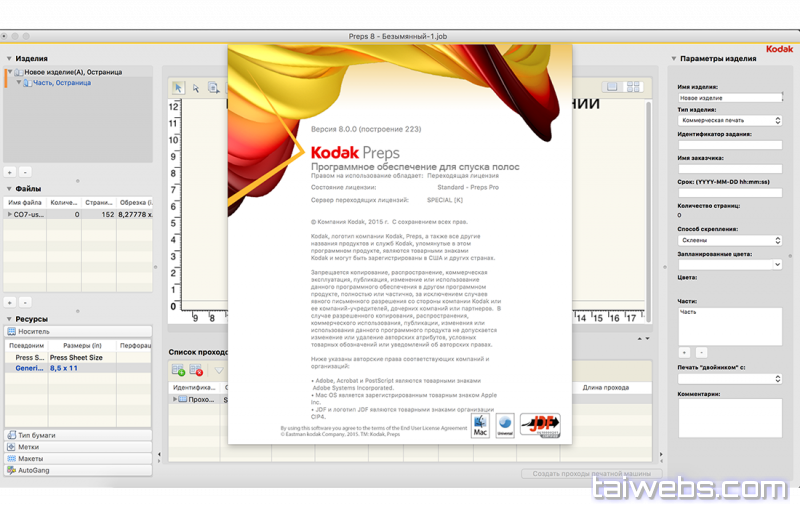Click the Mac logo icon in About dialog
800x516 pixels.
point(479,425)
